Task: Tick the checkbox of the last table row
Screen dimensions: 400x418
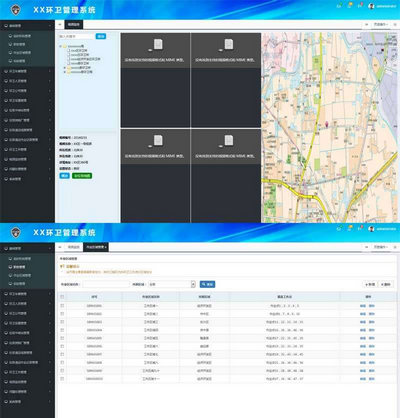Action: [62, 379]
